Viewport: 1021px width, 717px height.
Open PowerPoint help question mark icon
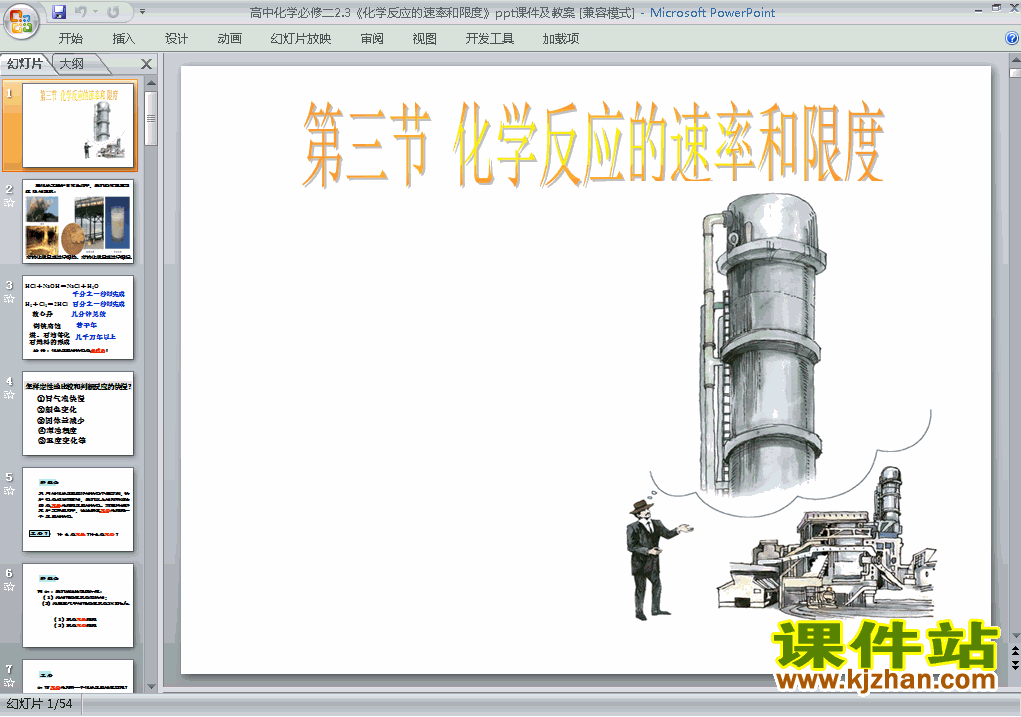click(1012, 38)
